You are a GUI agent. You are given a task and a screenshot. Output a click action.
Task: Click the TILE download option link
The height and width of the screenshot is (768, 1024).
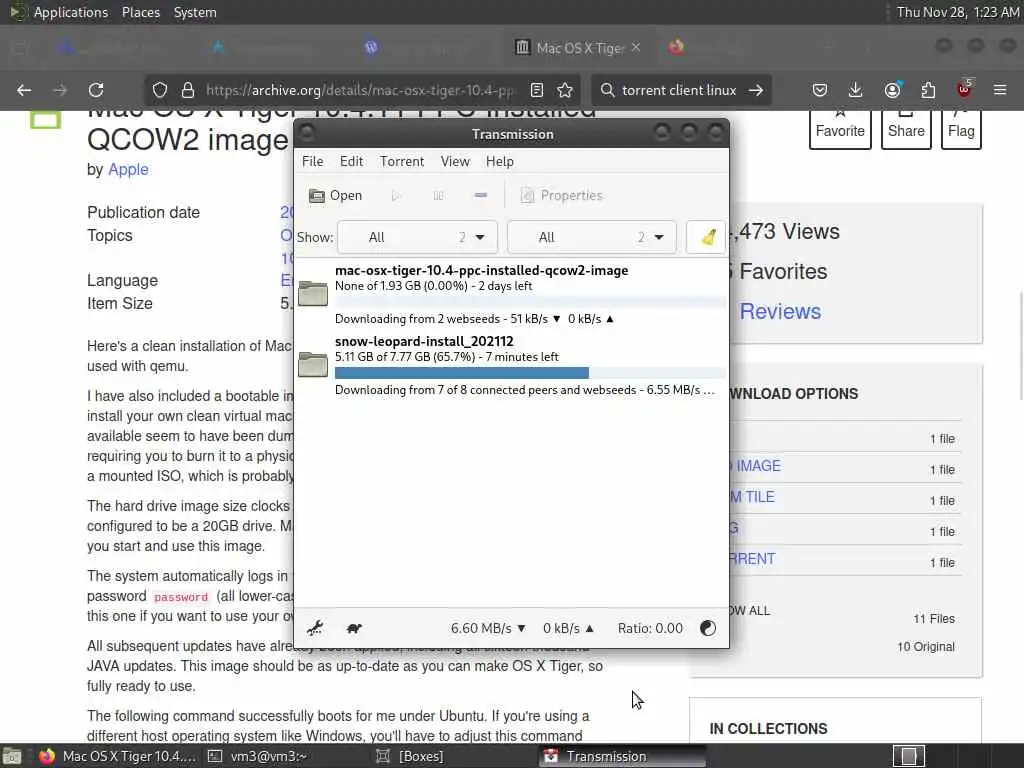point(752,497)
